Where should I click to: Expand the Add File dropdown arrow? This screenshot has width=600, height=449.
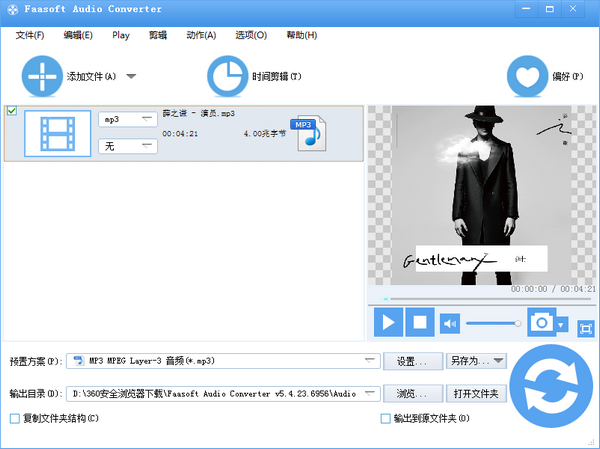pyautogui.click(x=131, y=76)
